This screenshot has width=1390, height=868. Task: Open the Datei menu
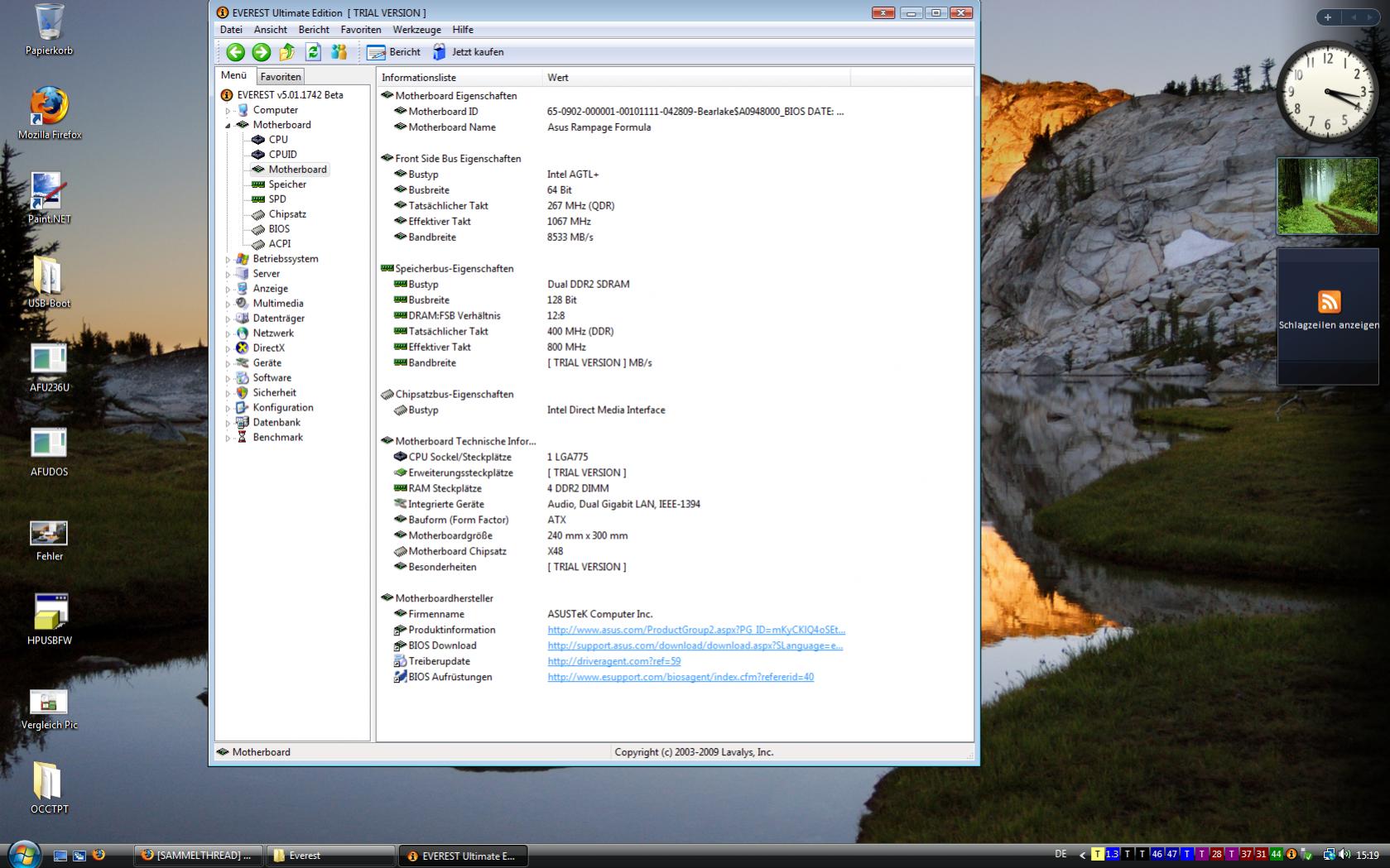coord(231,30)
